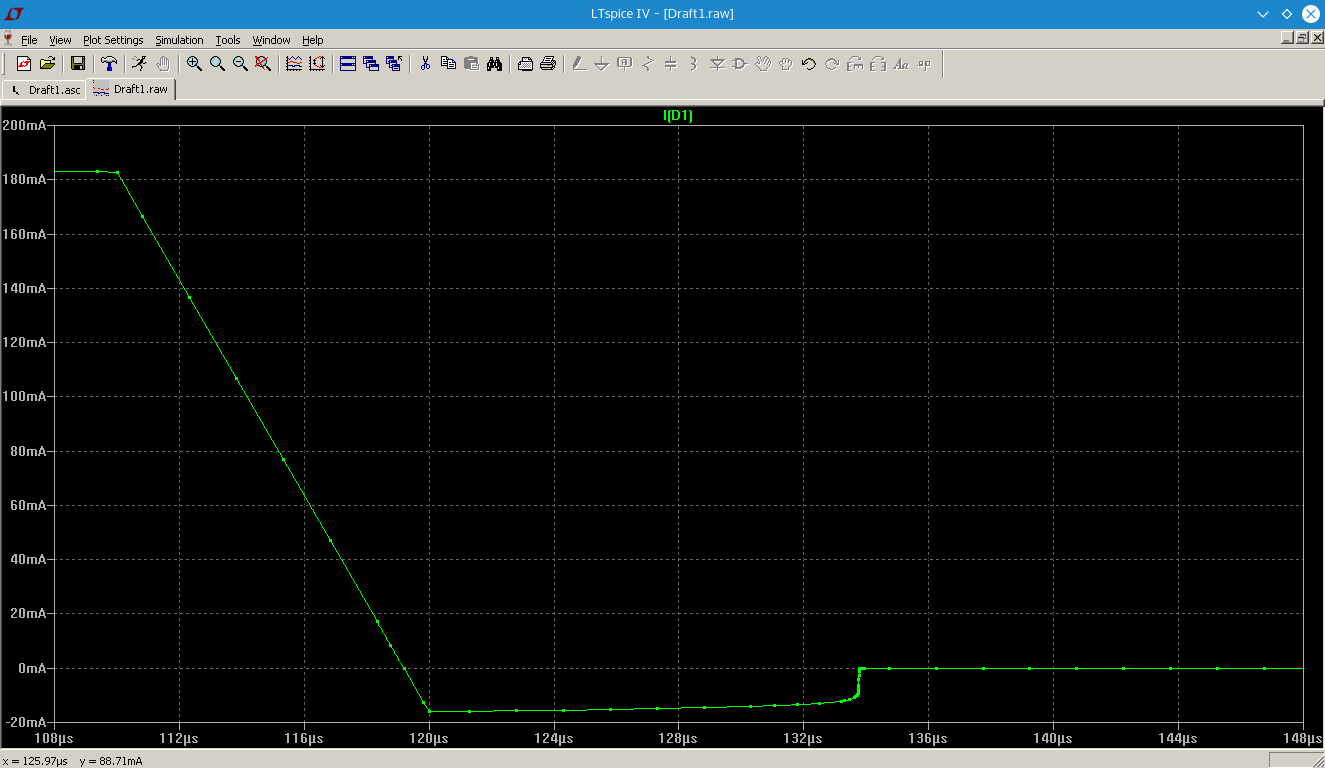Open the Control Panel hammer icon
The image size is (1325, 768).
(109, 64)
